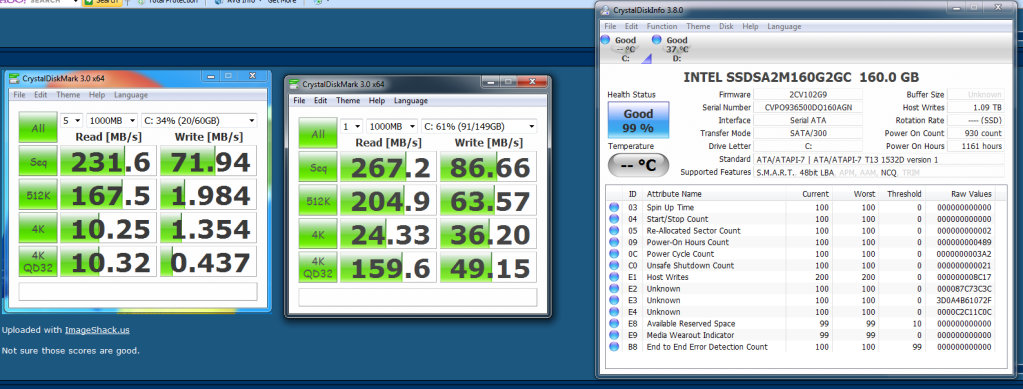Open File menu in left CrystalDiskMark
The height and width of the screenshot is (389, 1023).
coord(20,95)
